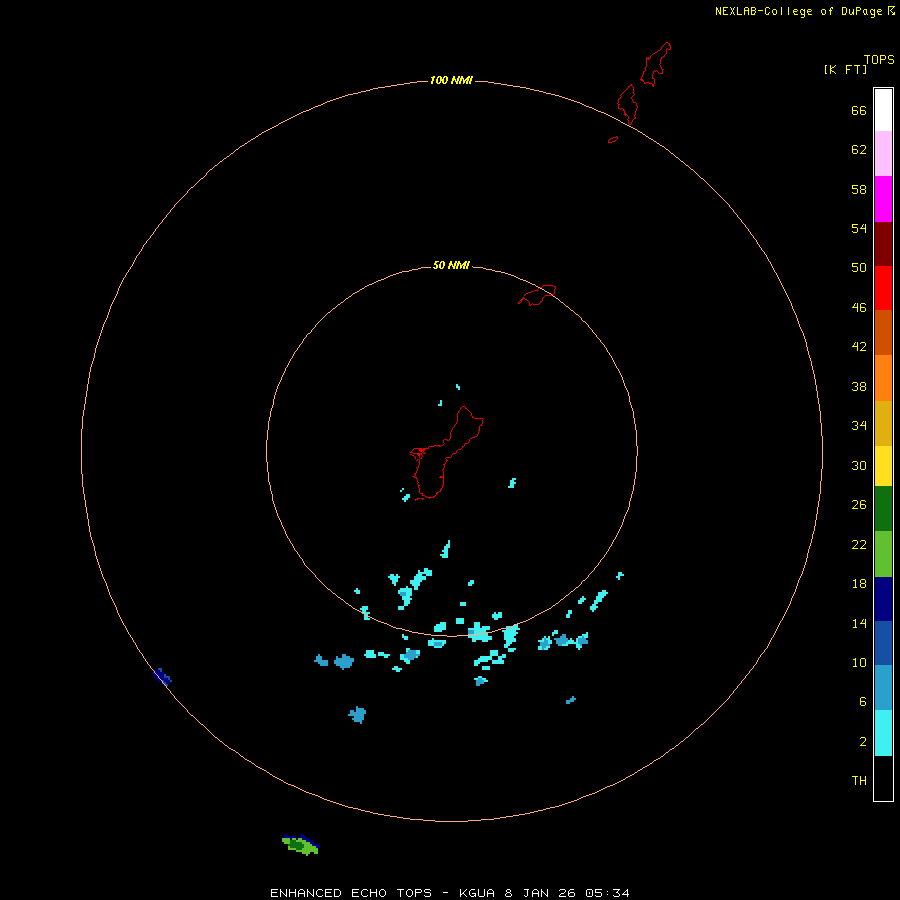The height and width of the screenshot is (900, 900).
Task: Click the northernmost red island outline
Action: (656, 64)
